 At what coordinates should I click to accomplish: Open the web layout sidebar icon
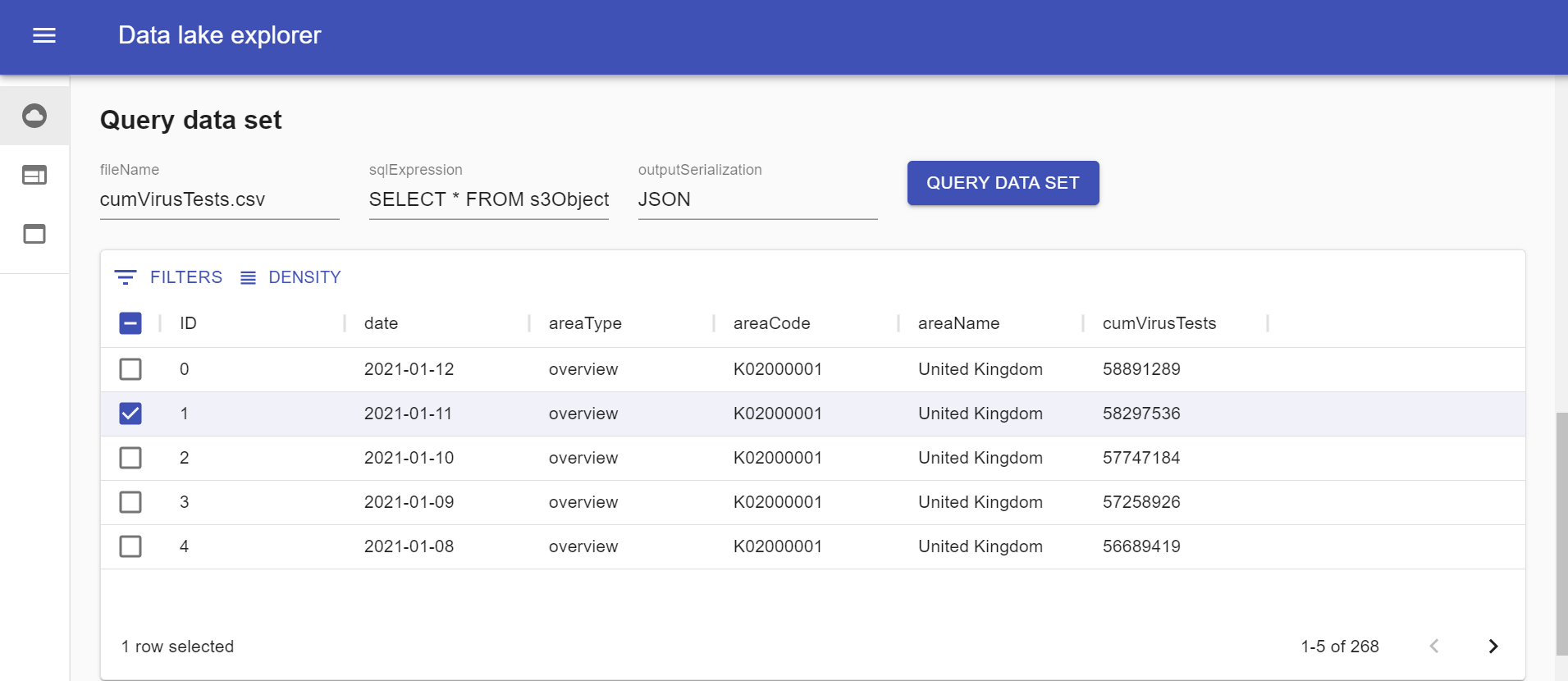[34, 175]
